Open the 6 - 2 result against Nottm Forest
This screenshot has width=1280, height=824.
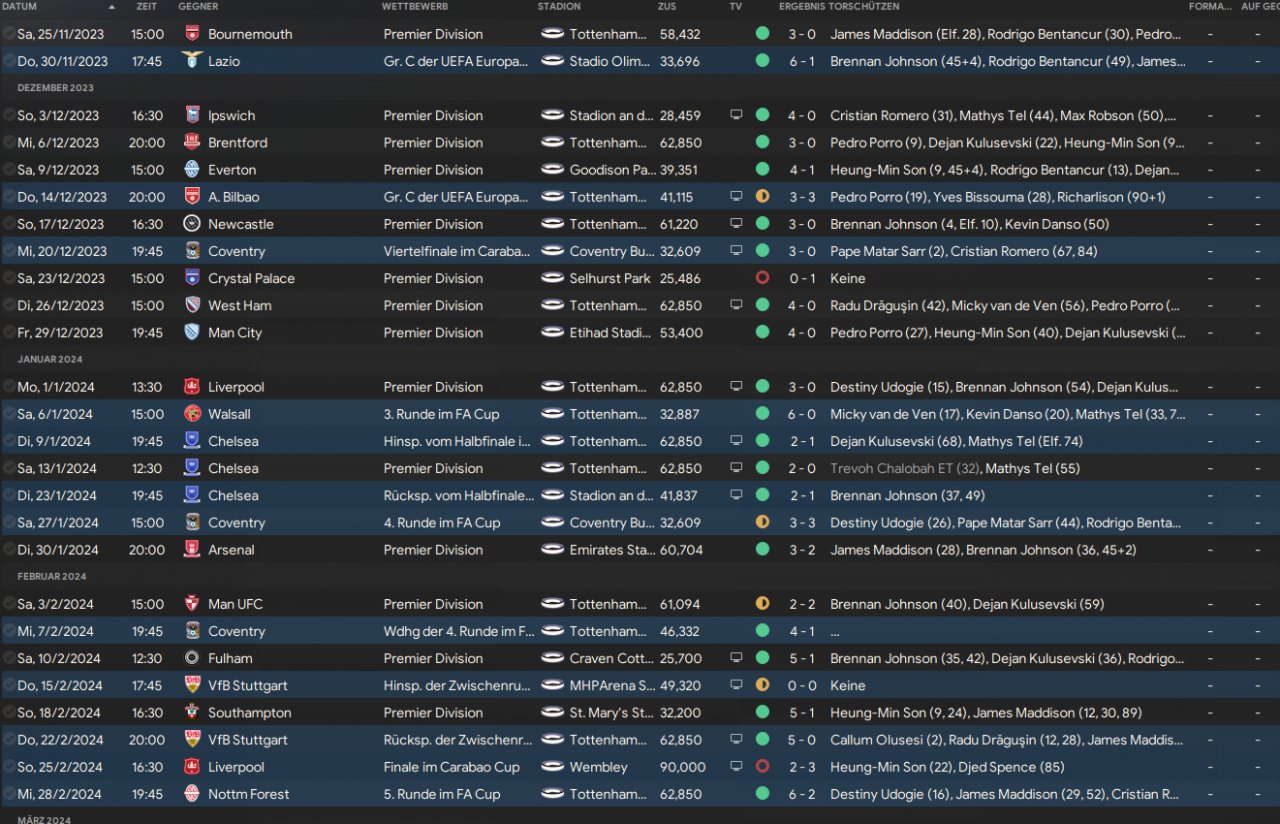[802, 794]
